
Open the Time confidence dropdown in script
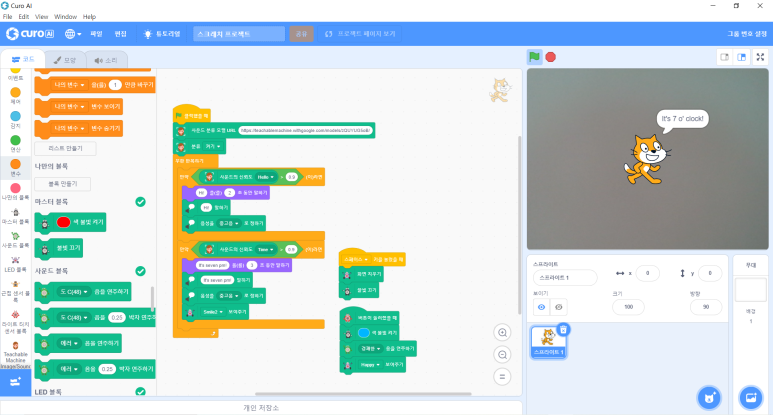265,249
